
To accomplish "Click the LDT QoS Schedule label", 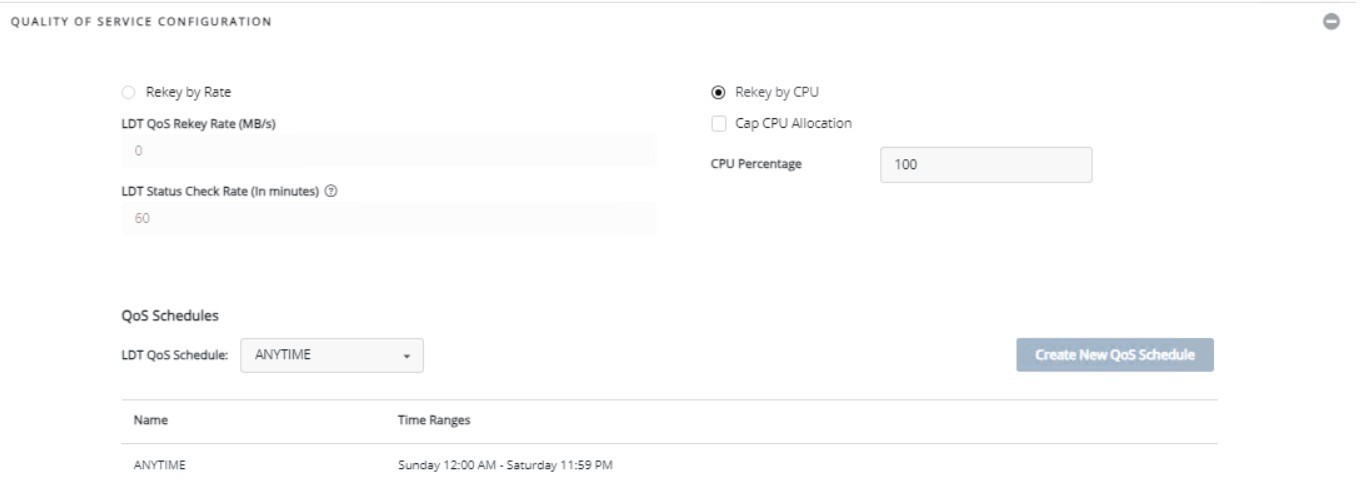I will (175, 355).
